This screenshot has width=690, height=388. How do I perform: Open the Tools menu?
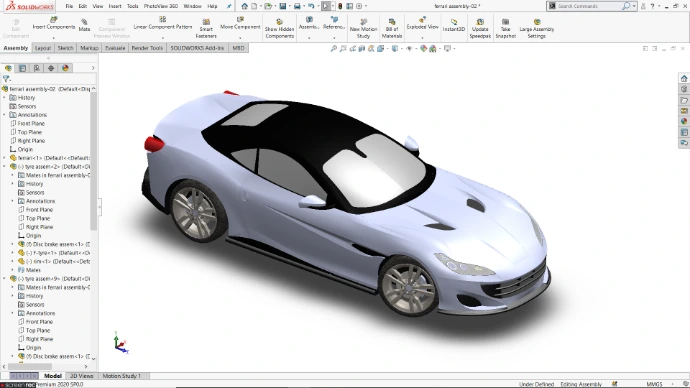pyautogui.click(x=132, y=6)
